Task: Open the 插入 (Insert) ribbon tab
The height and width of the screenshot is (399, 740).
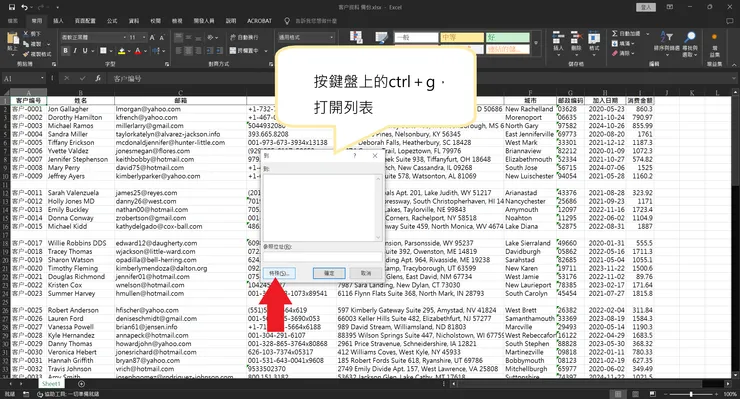Action: click(58, 21)
